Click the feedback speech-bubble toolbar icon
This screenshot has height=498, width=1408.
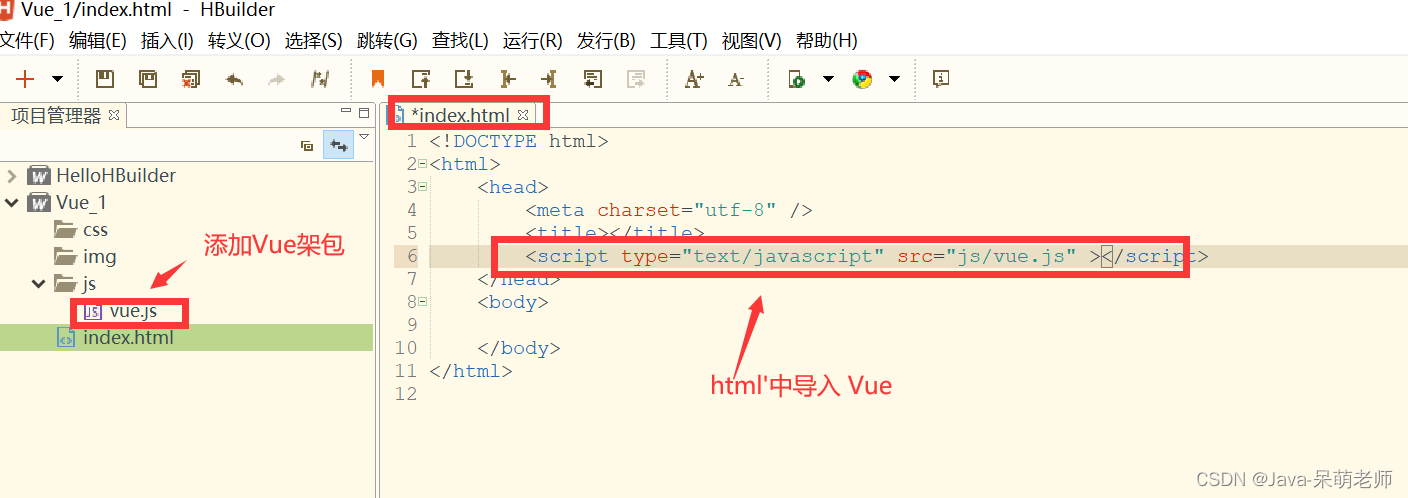click(x=940, y=79)
